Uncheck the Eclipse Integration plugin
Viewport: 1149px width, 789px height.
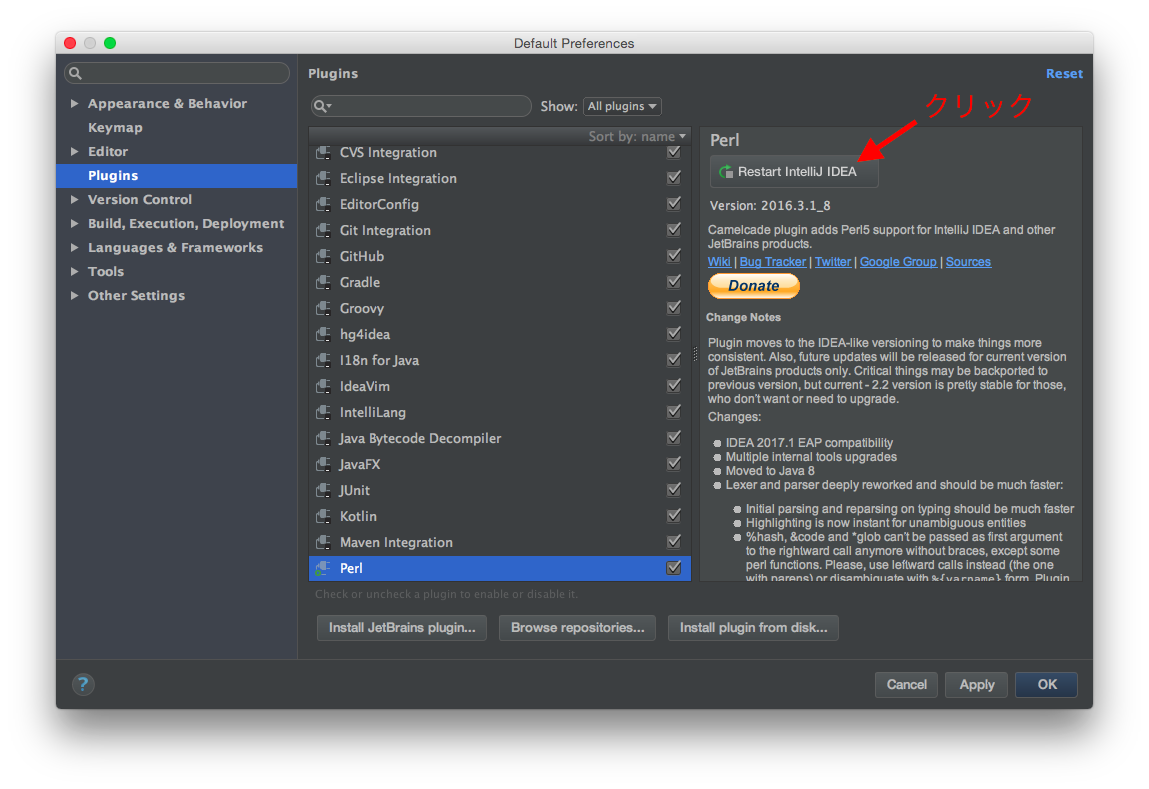point(674,177)
